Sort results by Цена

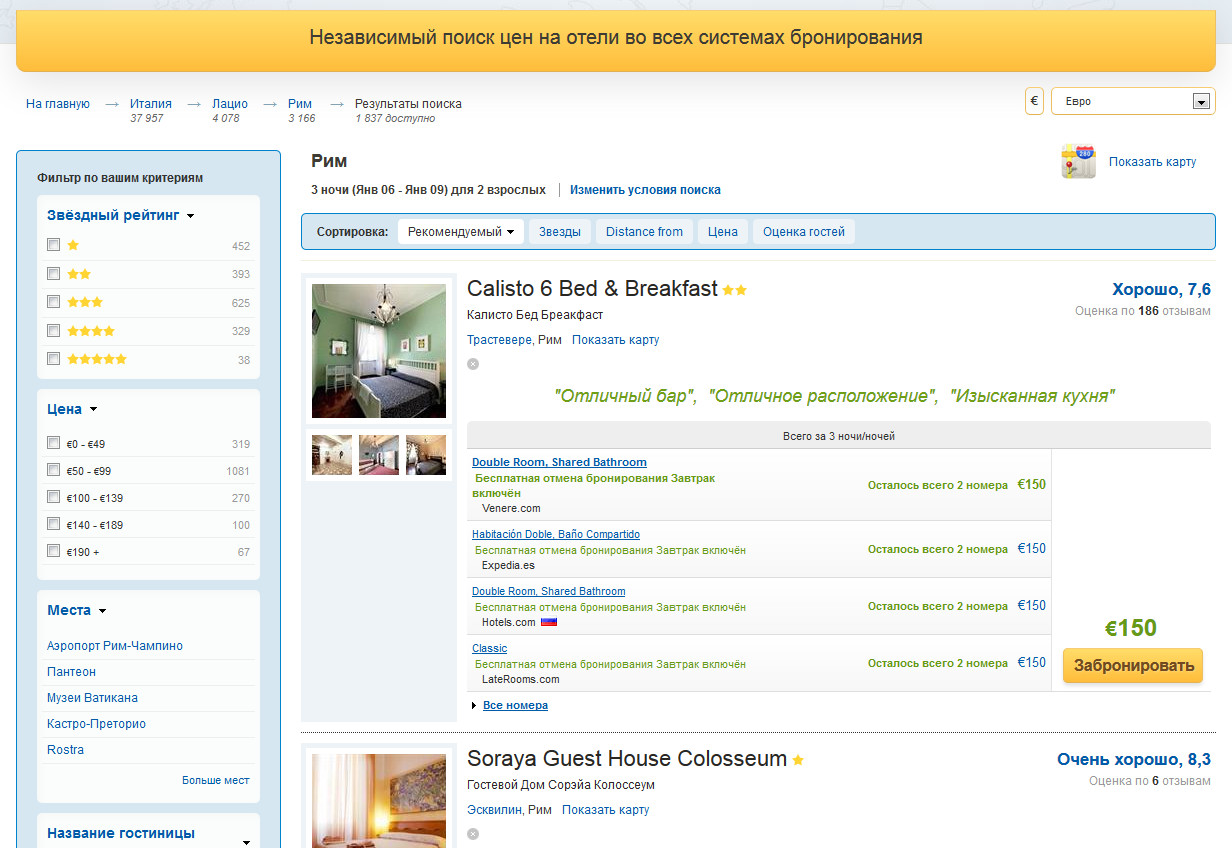pyautogui.click(x=722, y=232)
